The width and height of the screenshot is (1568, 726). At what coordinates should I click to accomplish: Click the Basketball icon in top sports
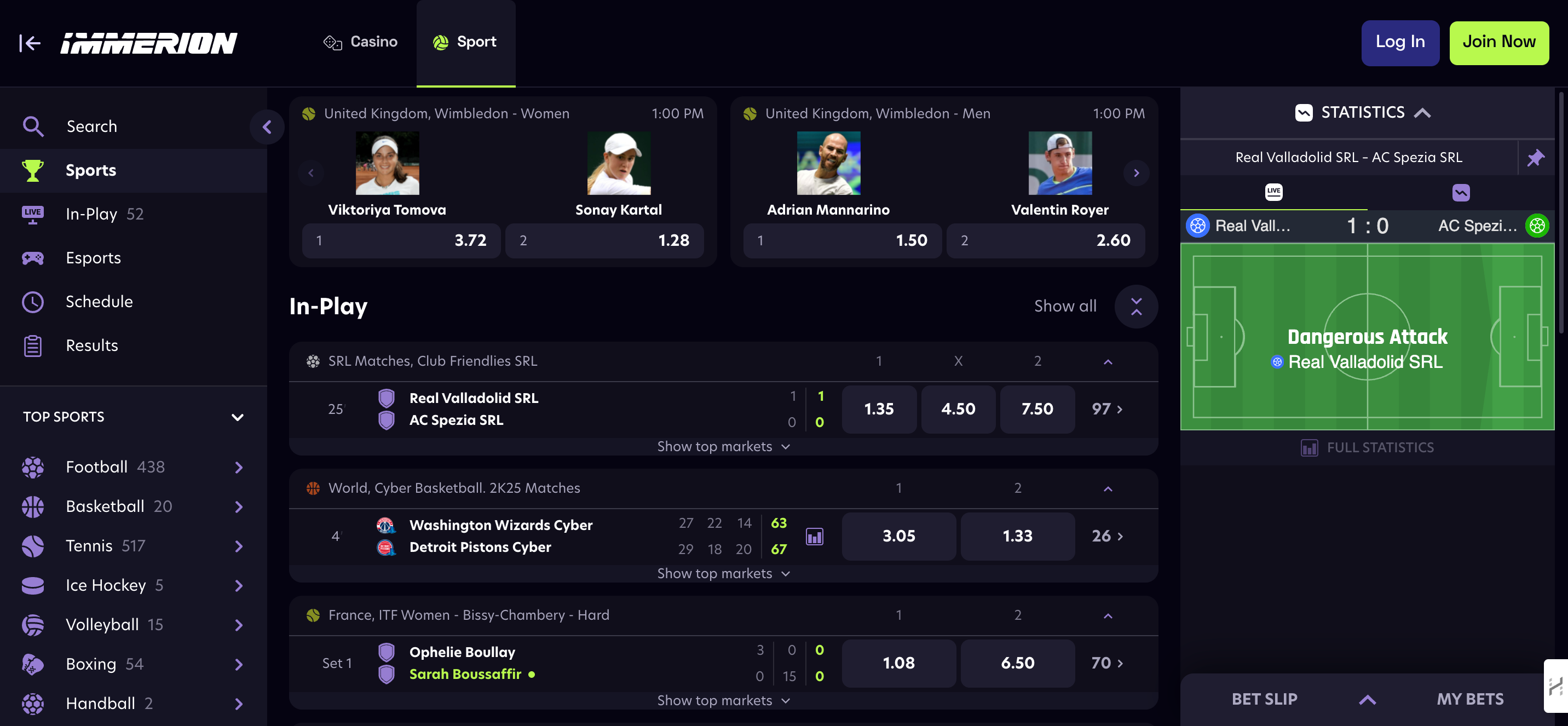click(33, 506)
